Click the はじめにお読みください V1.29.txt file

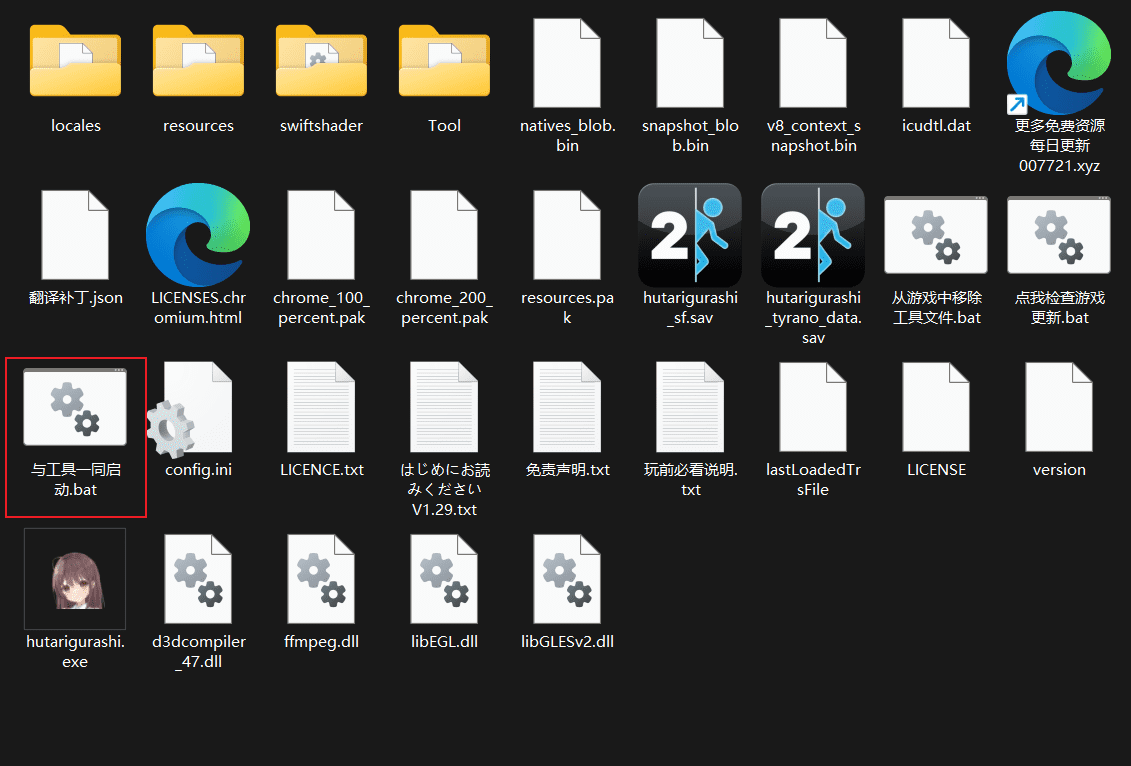(x=444, y=407)
